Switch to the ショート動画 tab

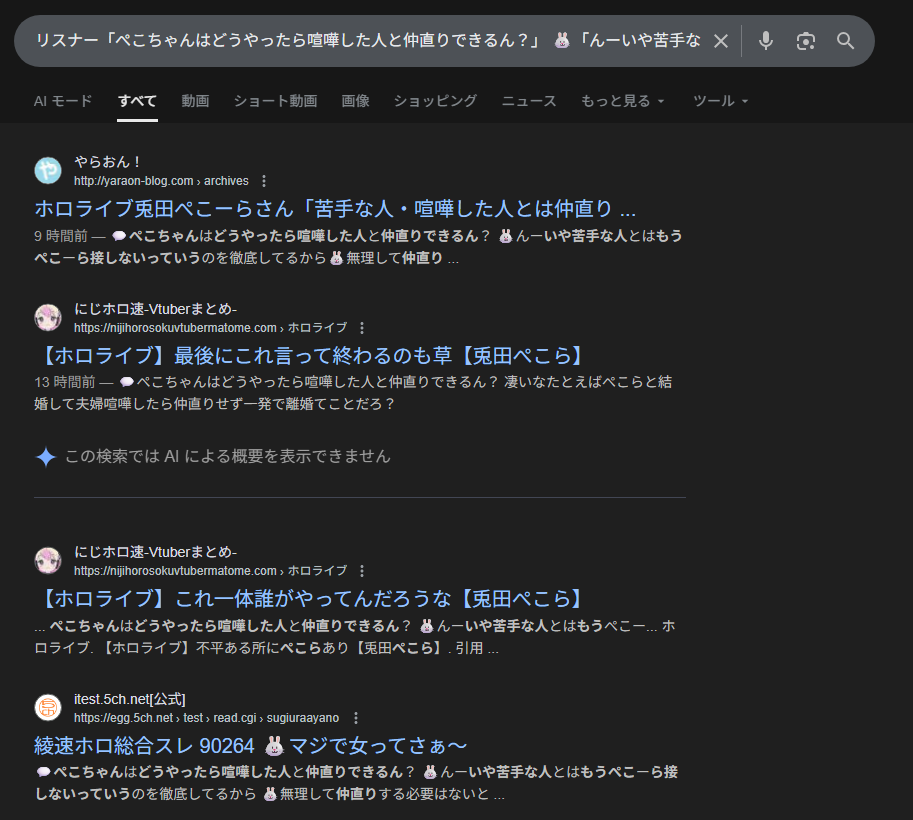(x=275, y=101)
